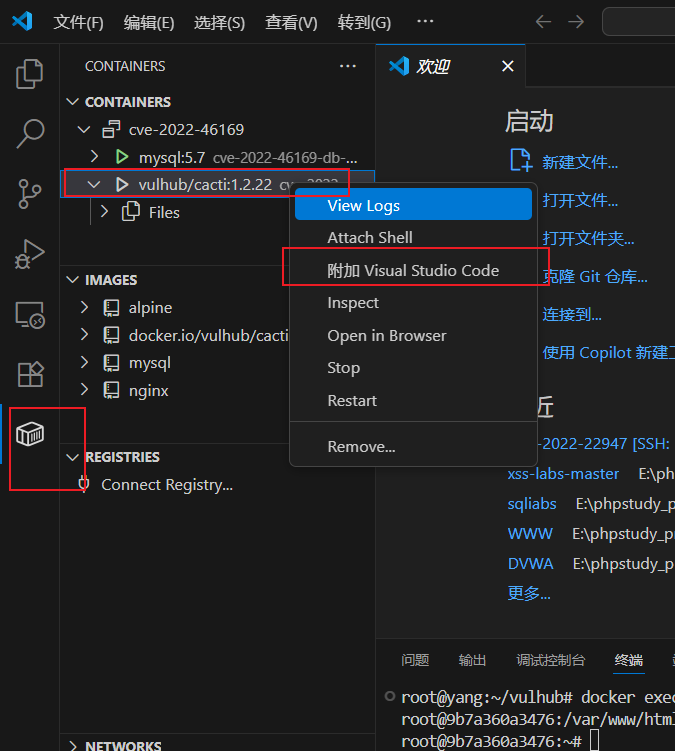Image resolution: width=675 pixels, height=751 pixels.
Task: Choose Open in Browser from context menu
Action: coord(413,336)
